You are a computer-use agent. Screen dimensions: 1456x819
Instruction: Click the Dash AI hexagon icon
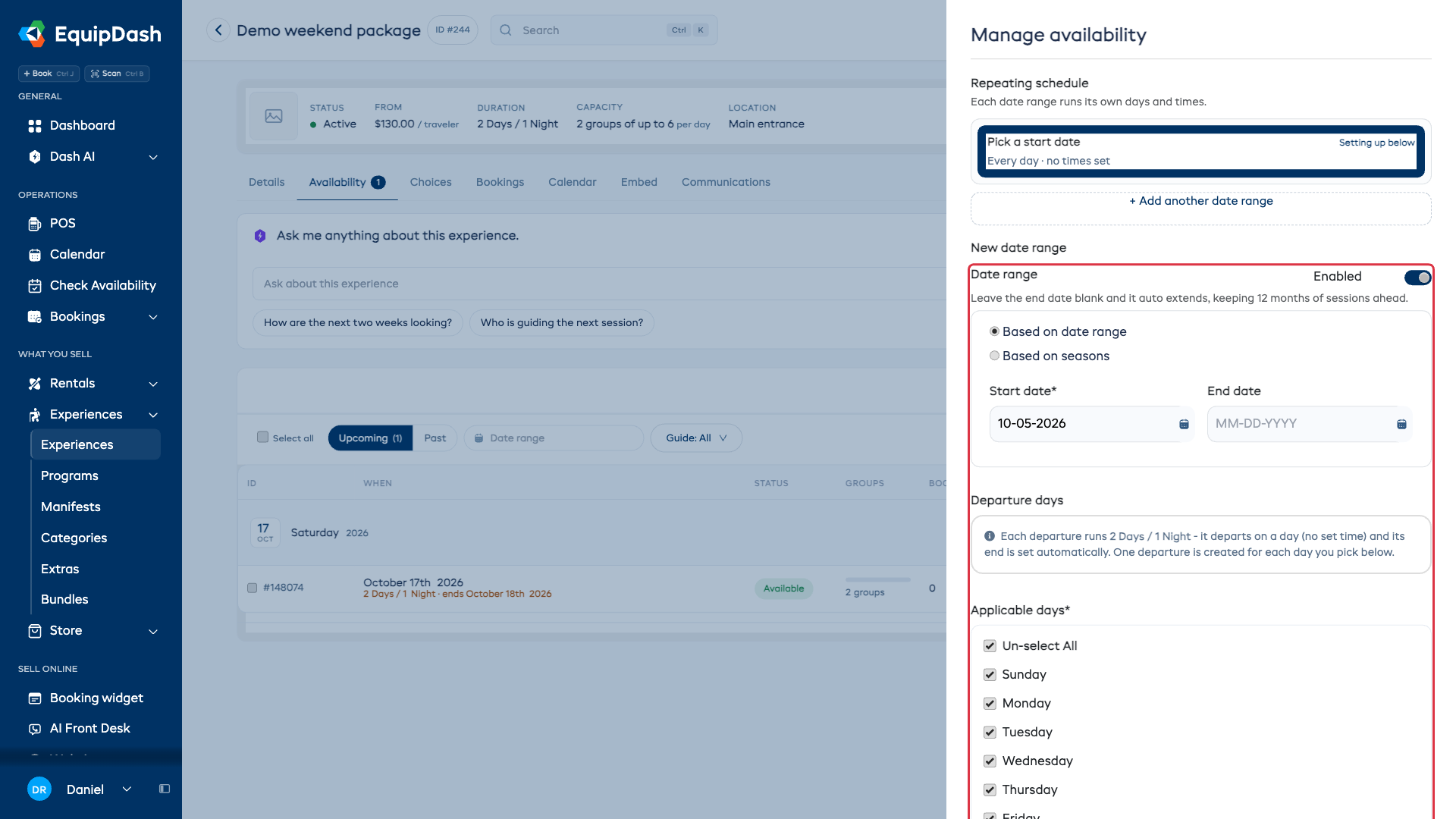pyautogui.click(x=35, y=157)
